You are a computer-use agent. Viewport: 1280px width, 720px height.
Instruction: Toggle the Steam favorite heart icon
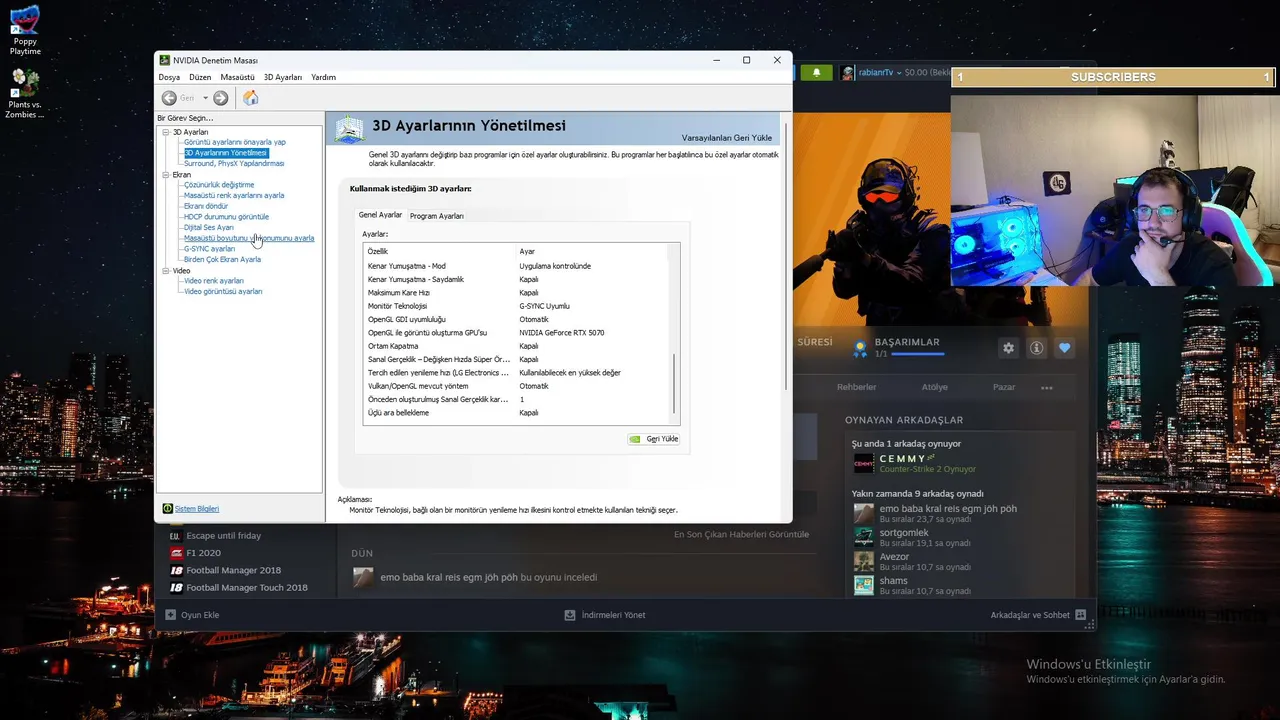point(1064,348)
